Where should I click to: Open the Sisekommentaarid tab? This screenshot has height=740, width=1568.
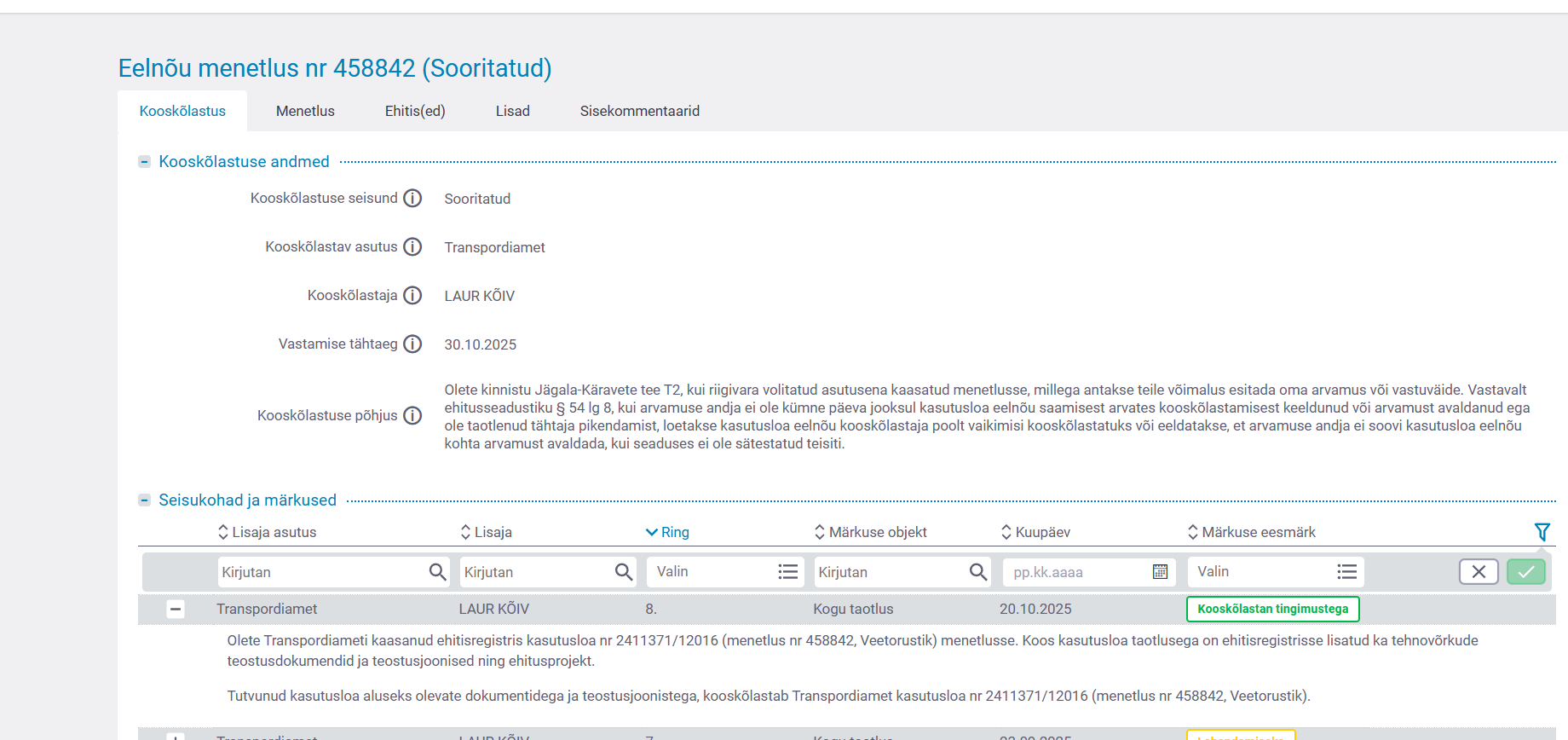pos(639,111)
